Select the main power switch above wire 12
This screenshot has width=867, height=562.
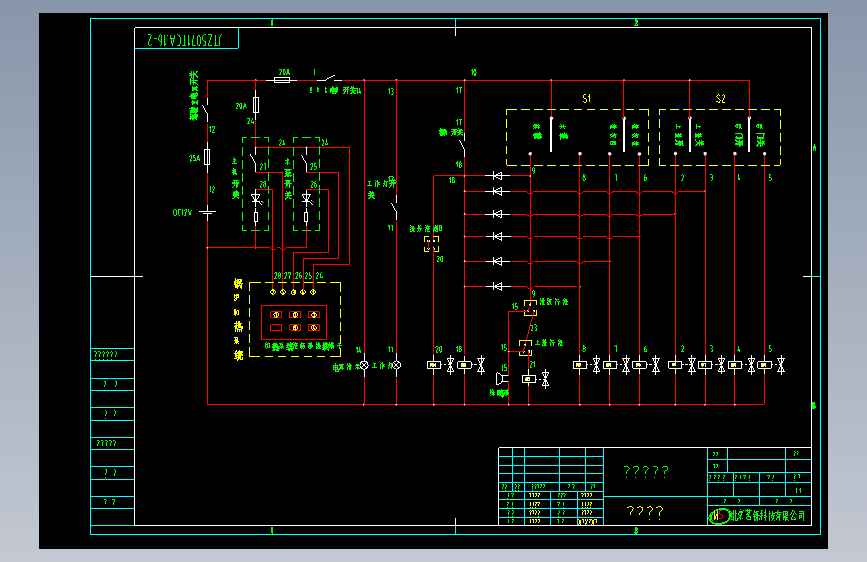[x=205, y=109]
